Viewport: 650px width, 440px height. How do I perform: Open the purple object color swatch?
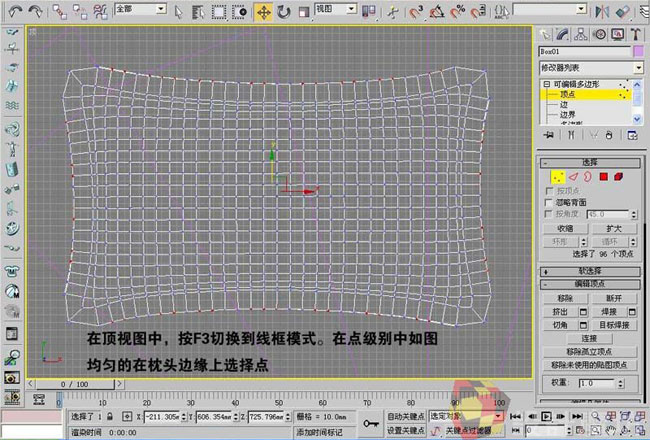(x=639, y=52)
